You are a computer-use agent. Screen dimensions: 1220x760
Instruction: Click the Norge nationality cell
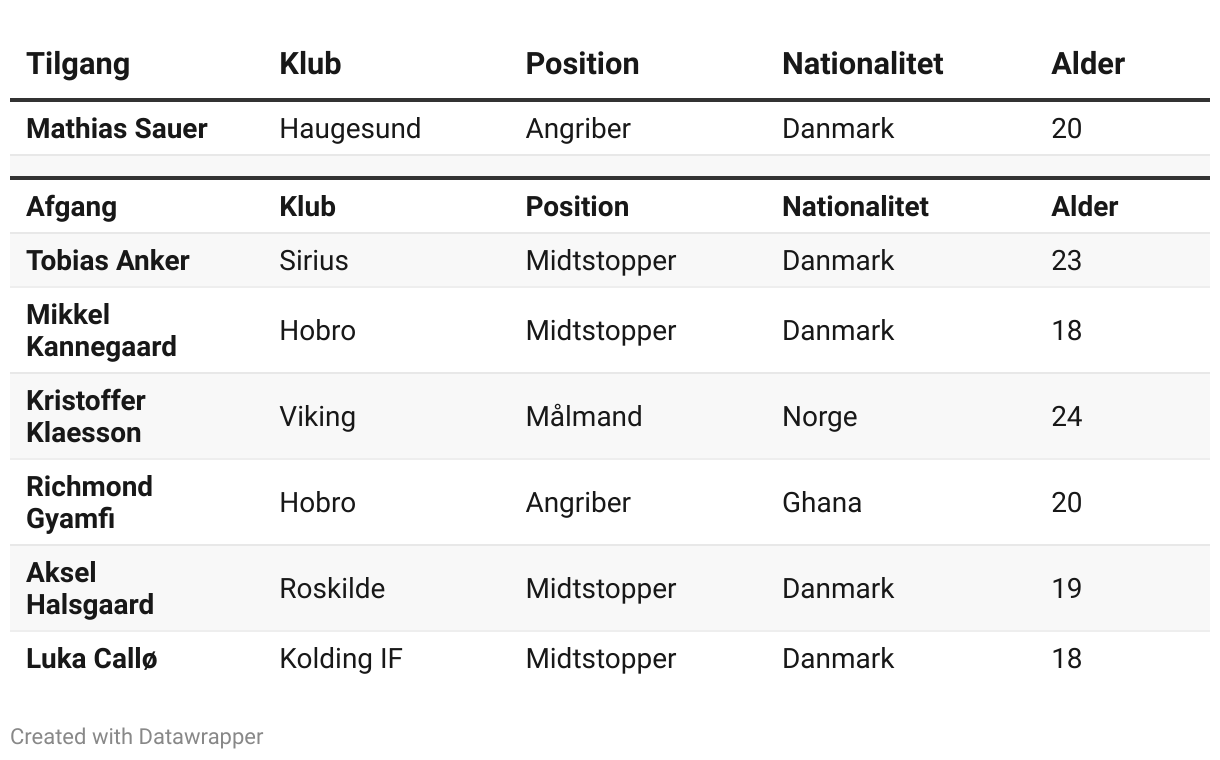pyautogui.click(x=820, y=417)
